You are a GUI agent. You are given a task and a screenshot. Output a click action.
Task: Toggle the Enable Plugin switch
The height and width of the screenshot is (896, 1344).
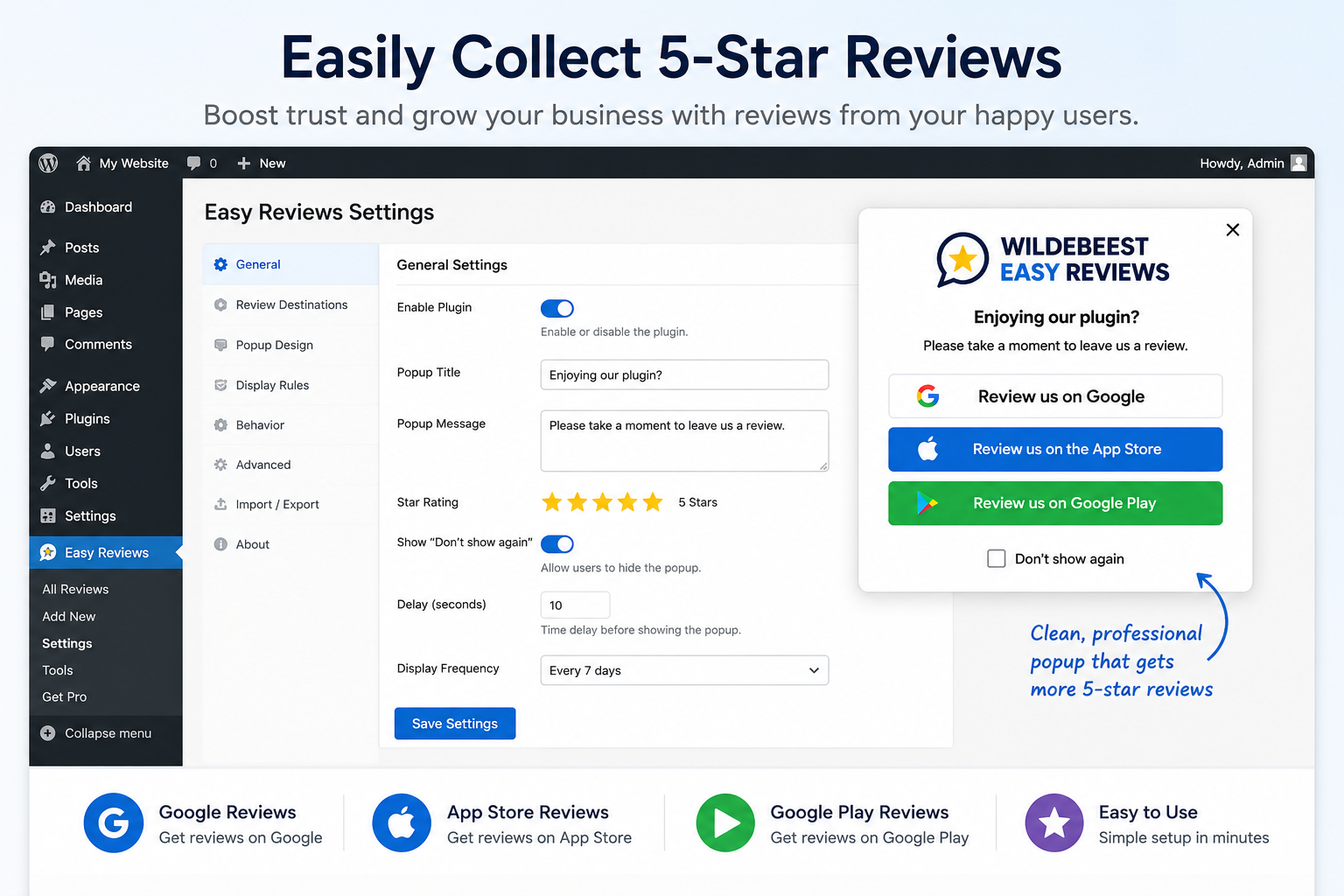point(557,308)
